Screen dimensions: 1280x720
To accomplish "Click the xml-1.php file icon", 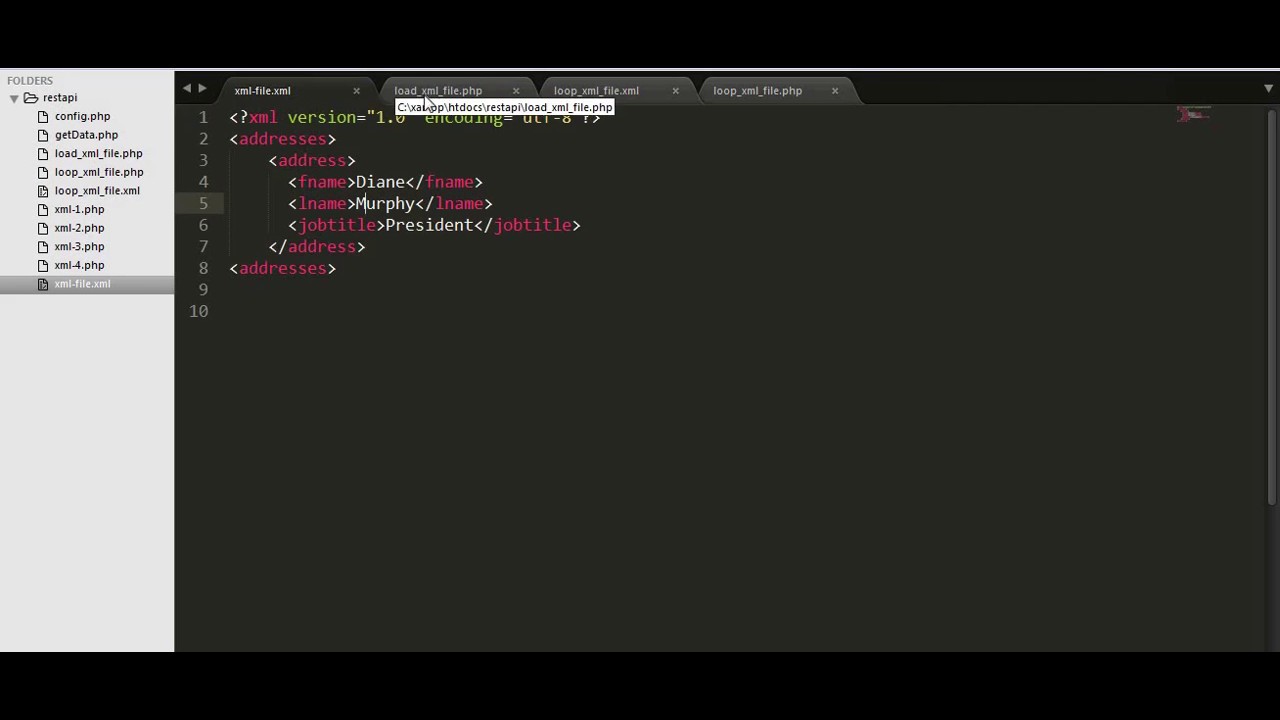I will 43,209.
